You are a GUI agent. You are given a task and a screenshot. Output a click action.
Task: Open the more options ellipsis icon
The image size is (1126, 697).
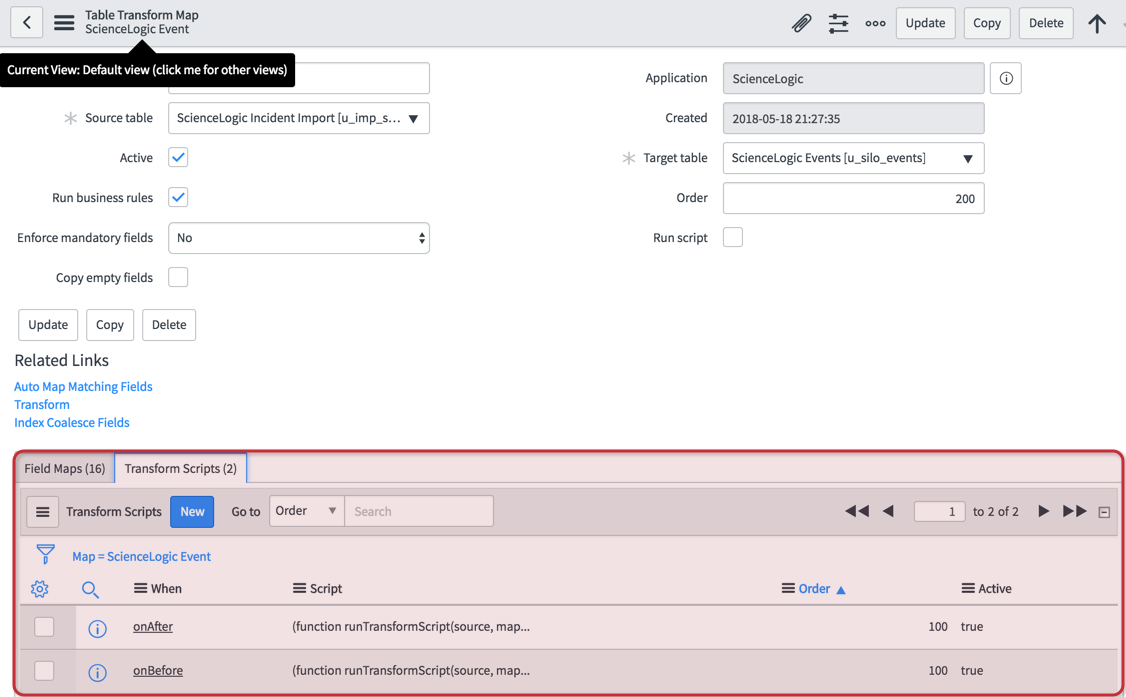875,23
